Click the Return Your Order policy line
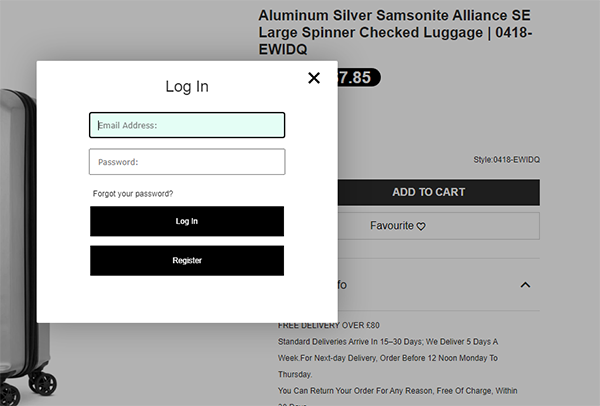The image size is (600, 406). 398,391
